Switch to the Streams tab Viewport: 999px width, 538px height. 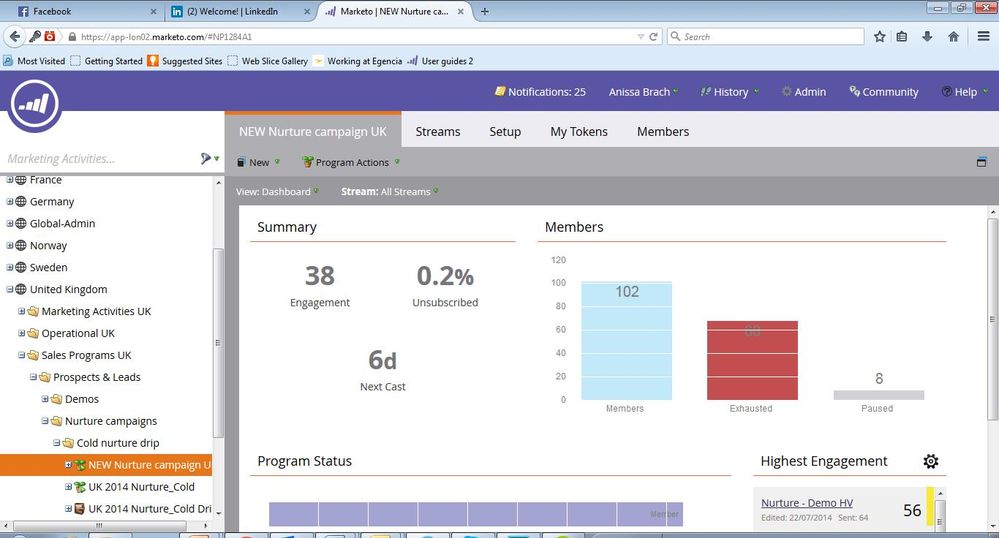pos(438,131)
